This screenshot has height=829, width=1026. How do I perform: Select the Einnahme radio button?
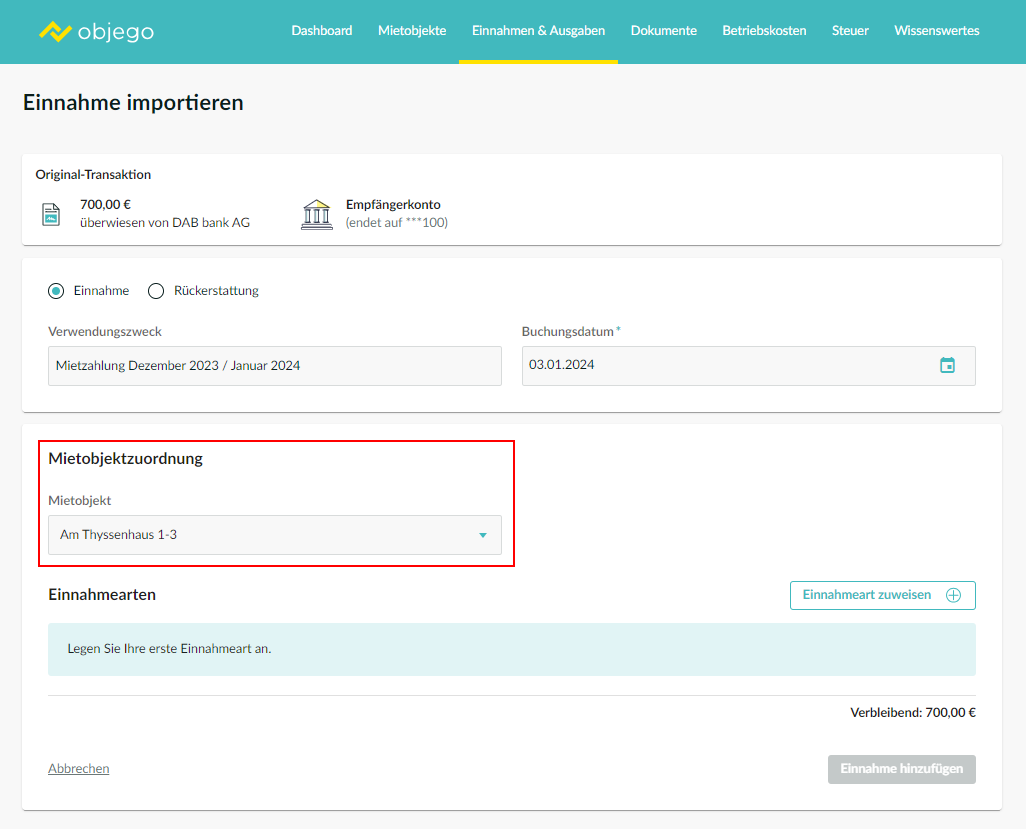56,291
